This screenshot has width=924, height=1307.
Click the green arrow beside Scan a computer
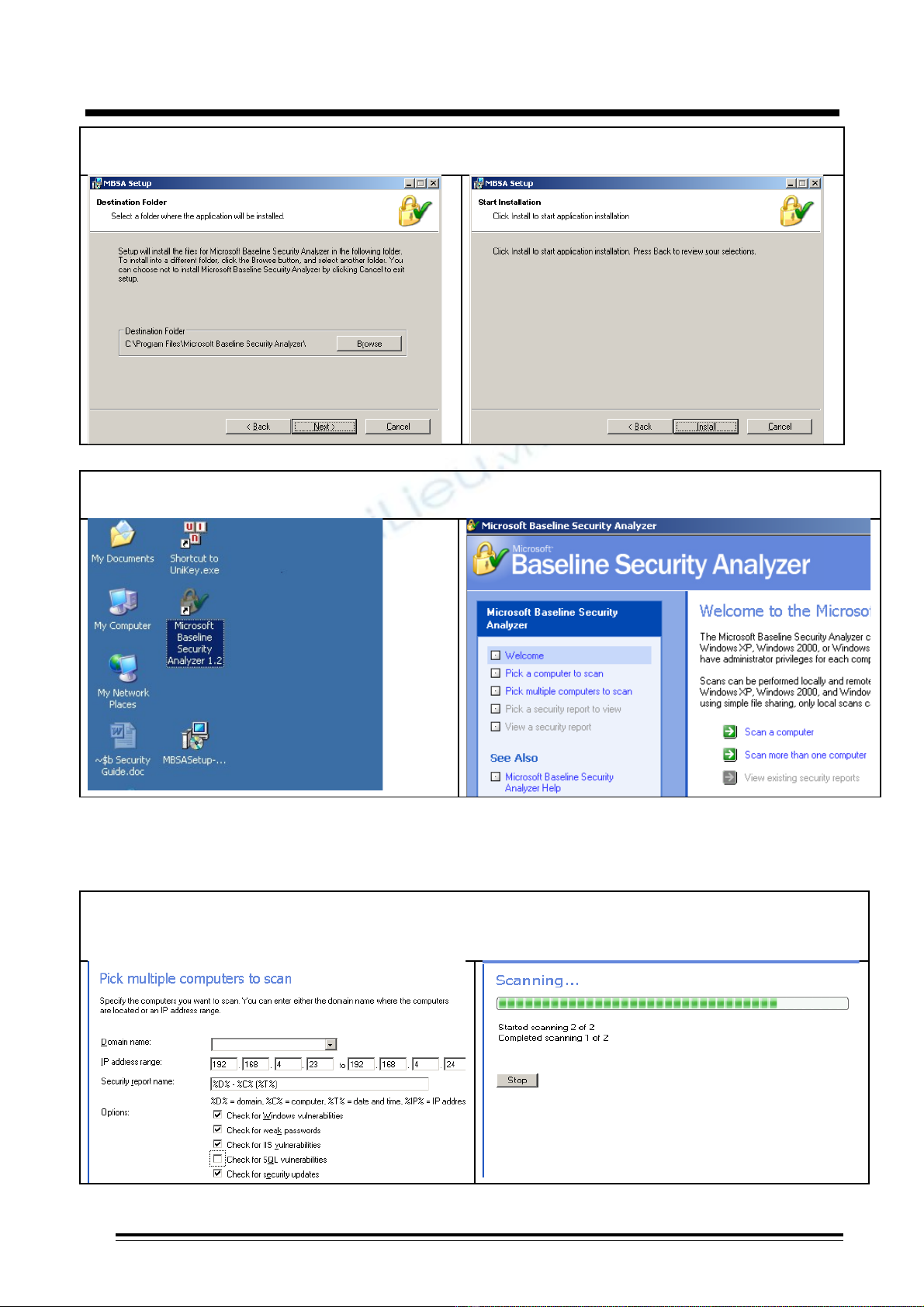coord(730,731)
